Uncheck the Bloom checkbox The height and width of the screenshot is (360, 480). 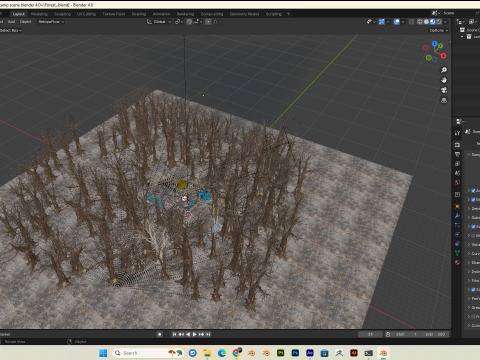tap(473, 200)
